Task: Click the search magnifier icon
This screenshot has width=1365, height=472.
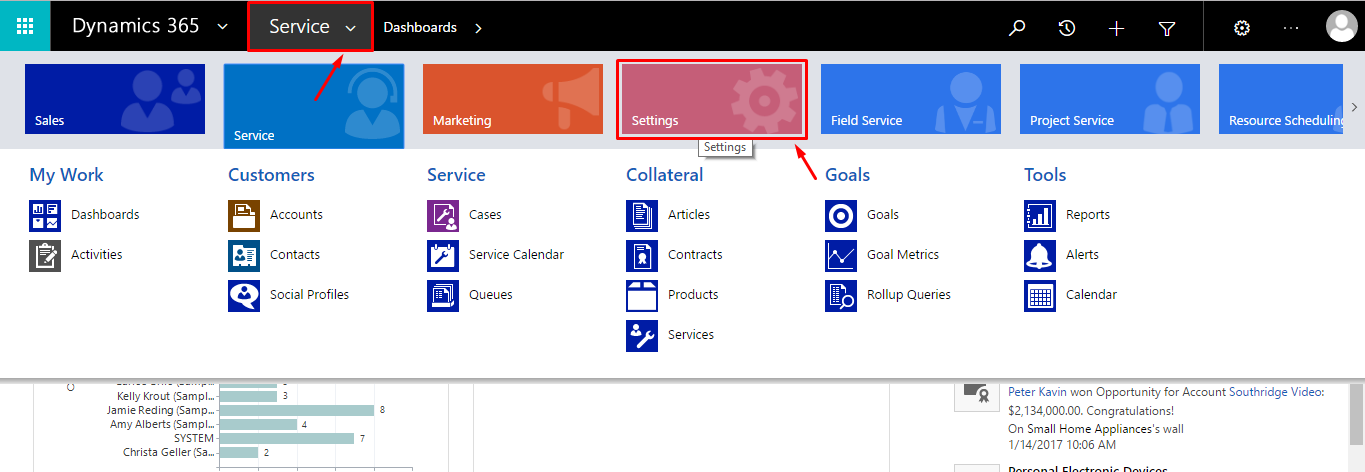Action: coord(1017,28)
